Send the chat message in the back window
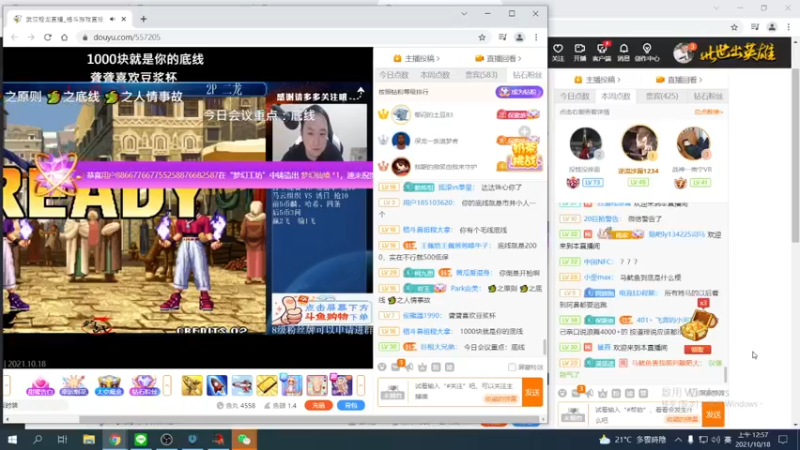800x450 pixels. (x=713, y=415)
